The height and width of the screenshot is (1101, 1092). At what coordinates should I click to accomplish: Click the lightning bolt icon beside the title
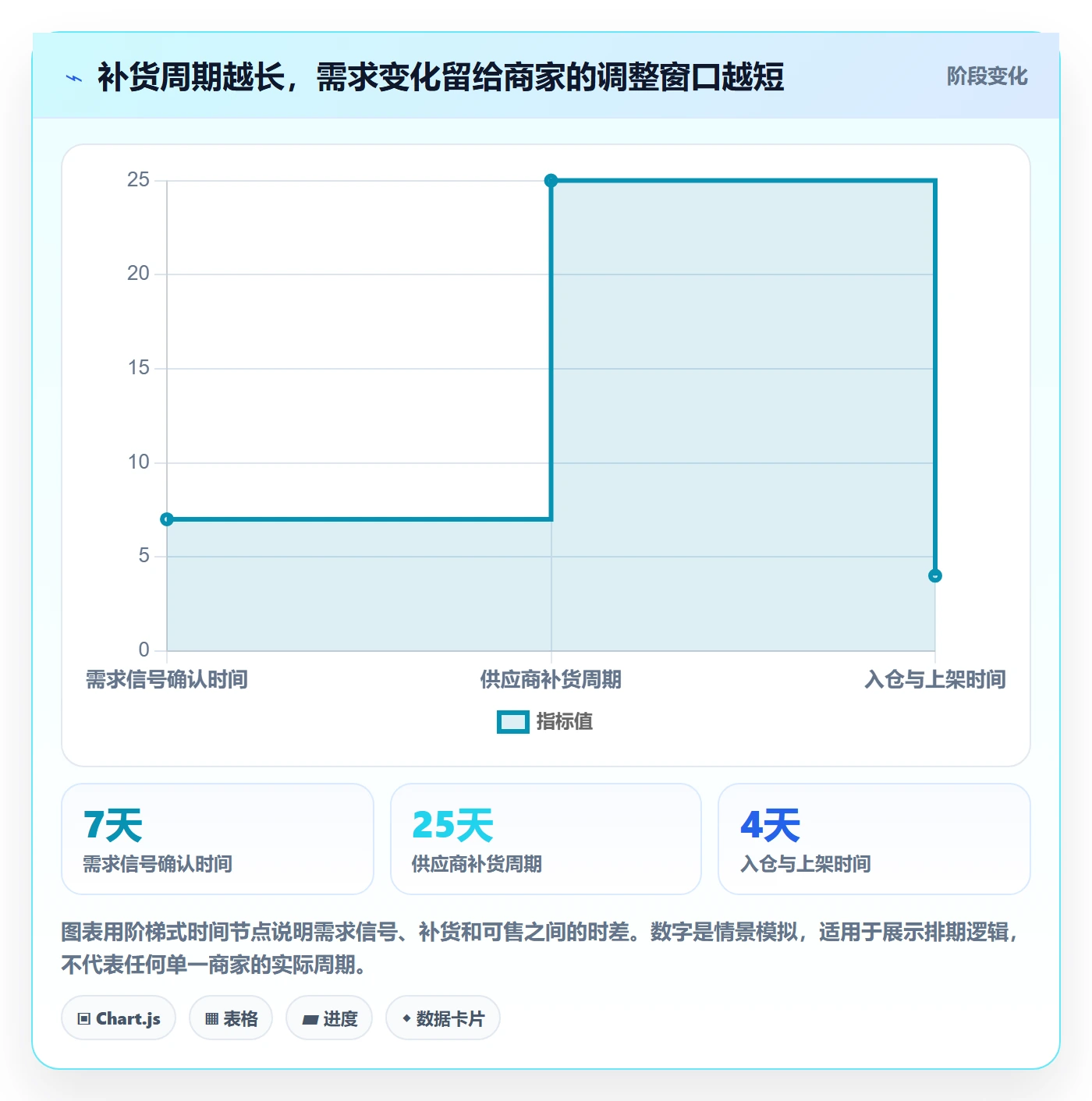click(x=74, y=78)
